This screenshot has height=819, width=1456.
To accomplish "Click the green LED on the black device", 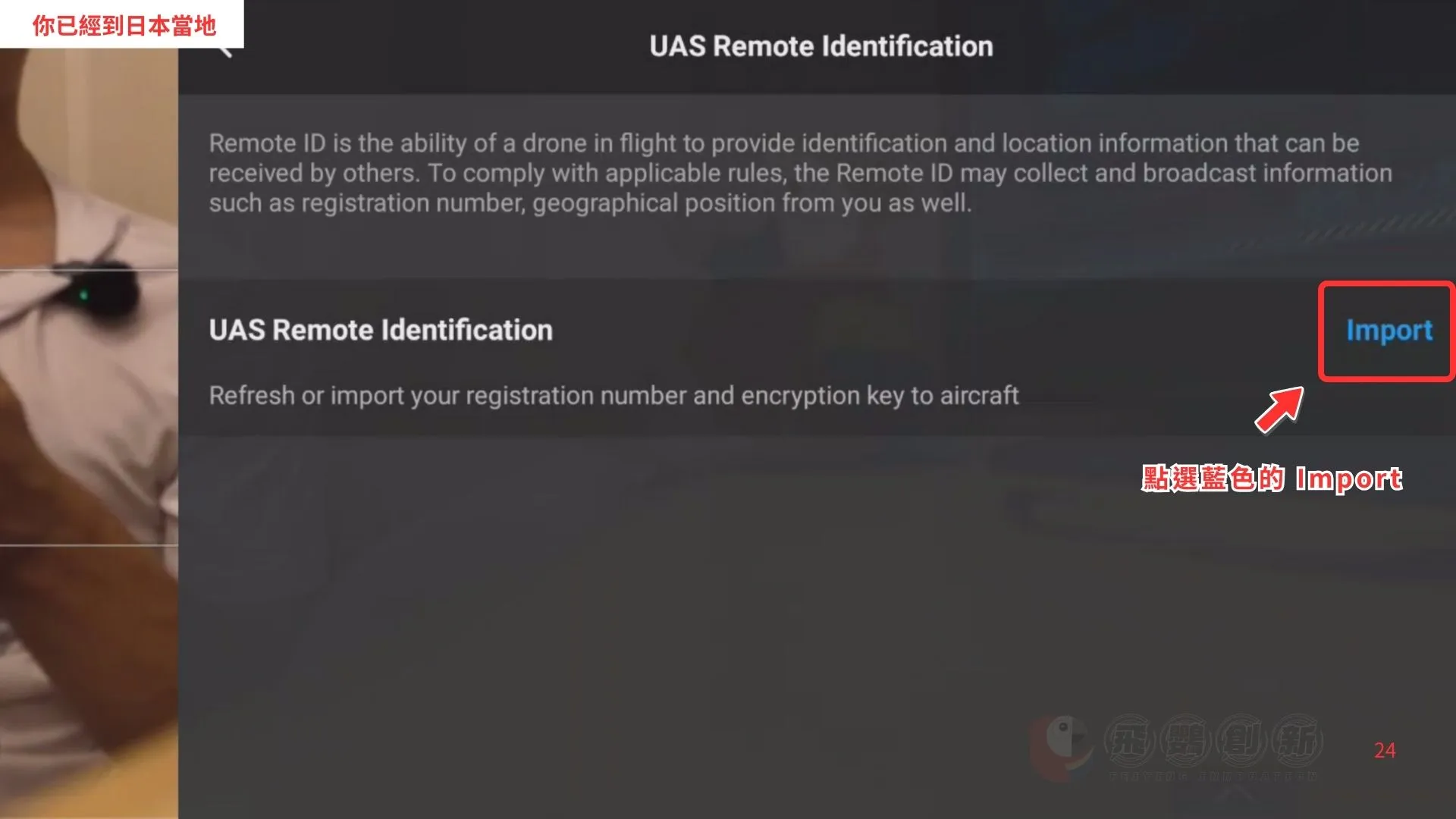I will tap(83, 294).
